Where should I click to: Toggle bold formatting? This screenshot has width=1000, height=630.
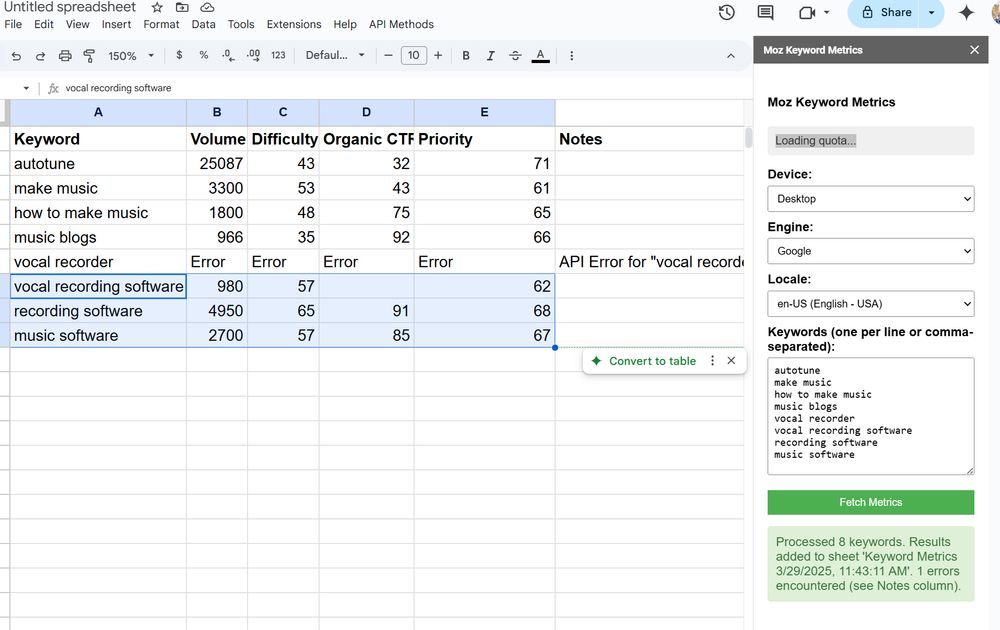pos(466,55)
